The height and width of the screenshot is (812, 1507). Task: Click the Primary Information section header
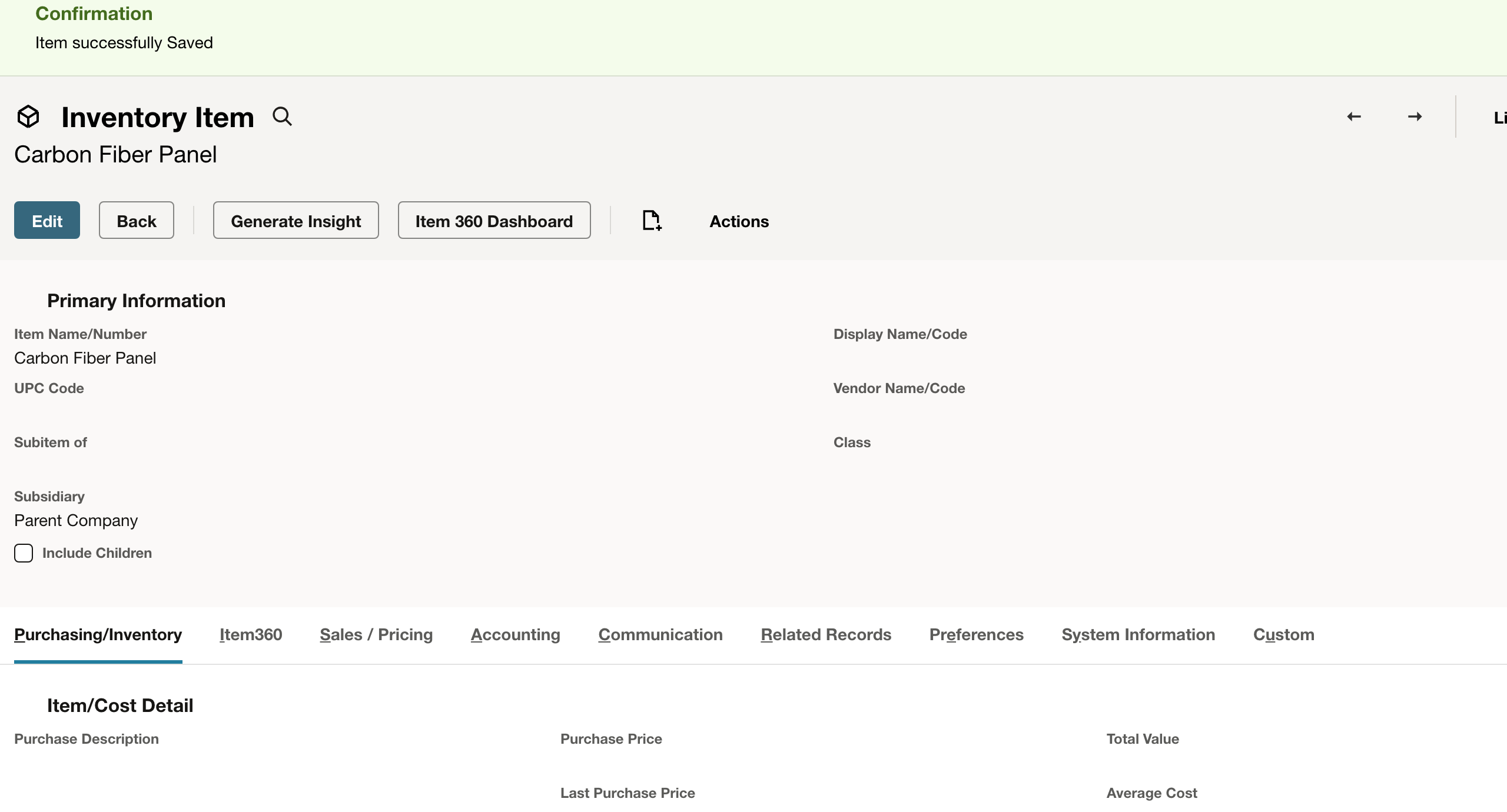click(x=136, y=301)
